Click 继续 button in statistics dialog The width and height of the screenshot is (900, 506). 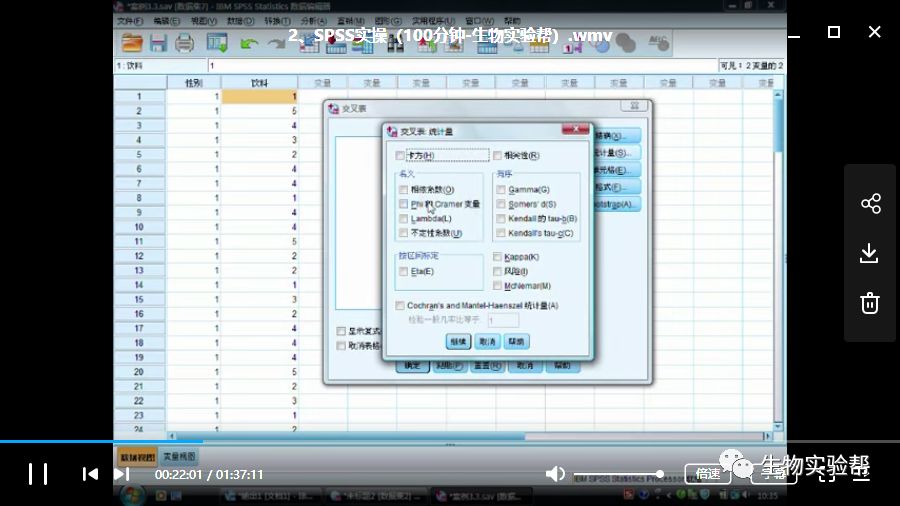[458, 342]
